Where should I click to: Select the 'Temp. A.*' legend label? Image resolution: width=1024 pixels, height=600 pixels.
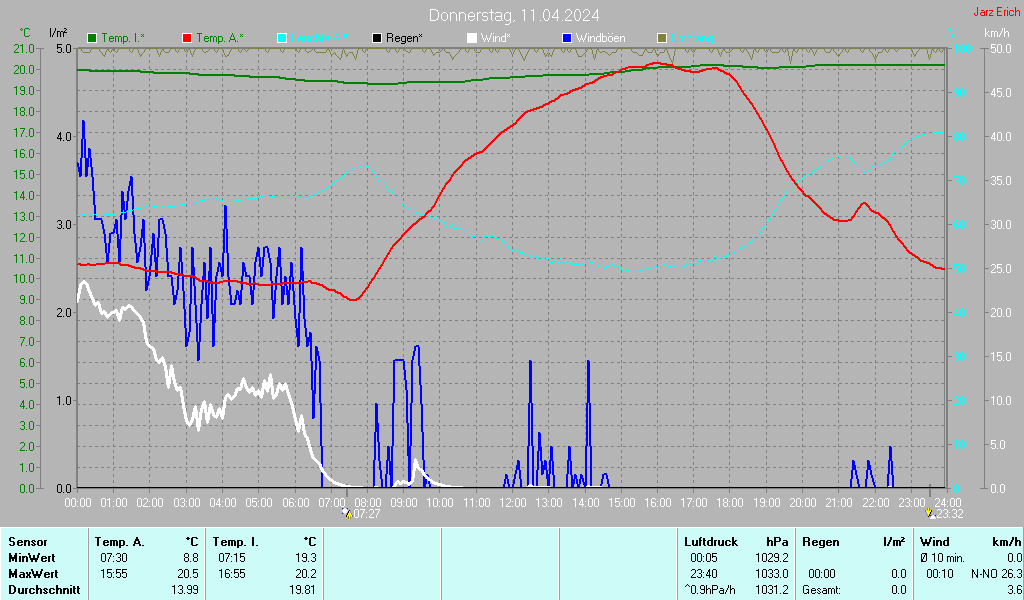coord(219,38)
